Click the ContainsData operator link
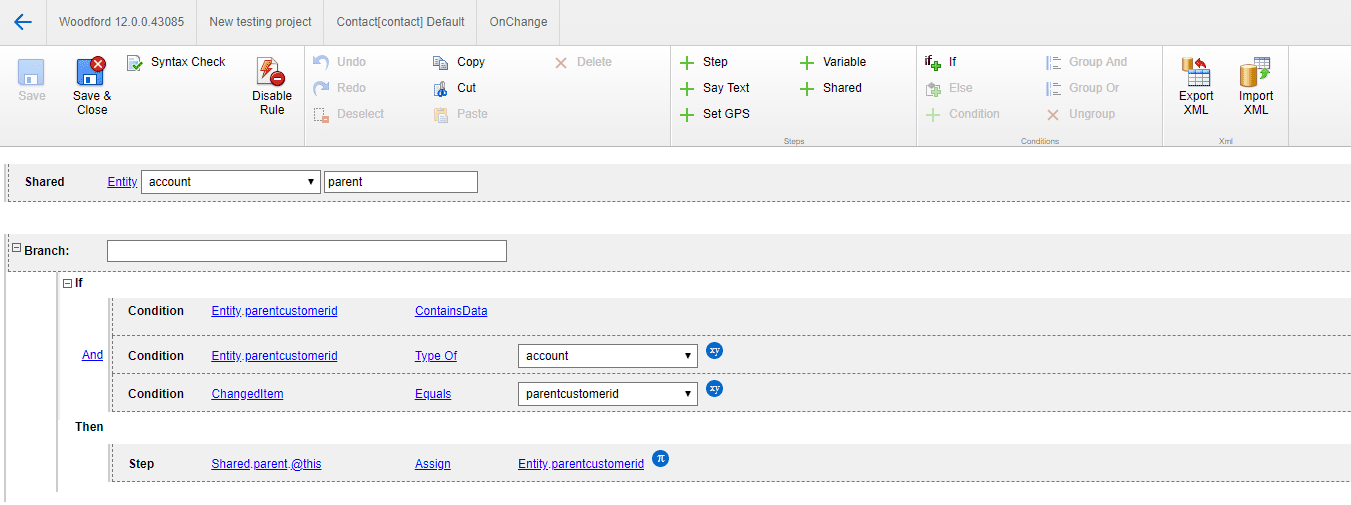This screenshot has width=1351, height=505. [x=451, y=311]
